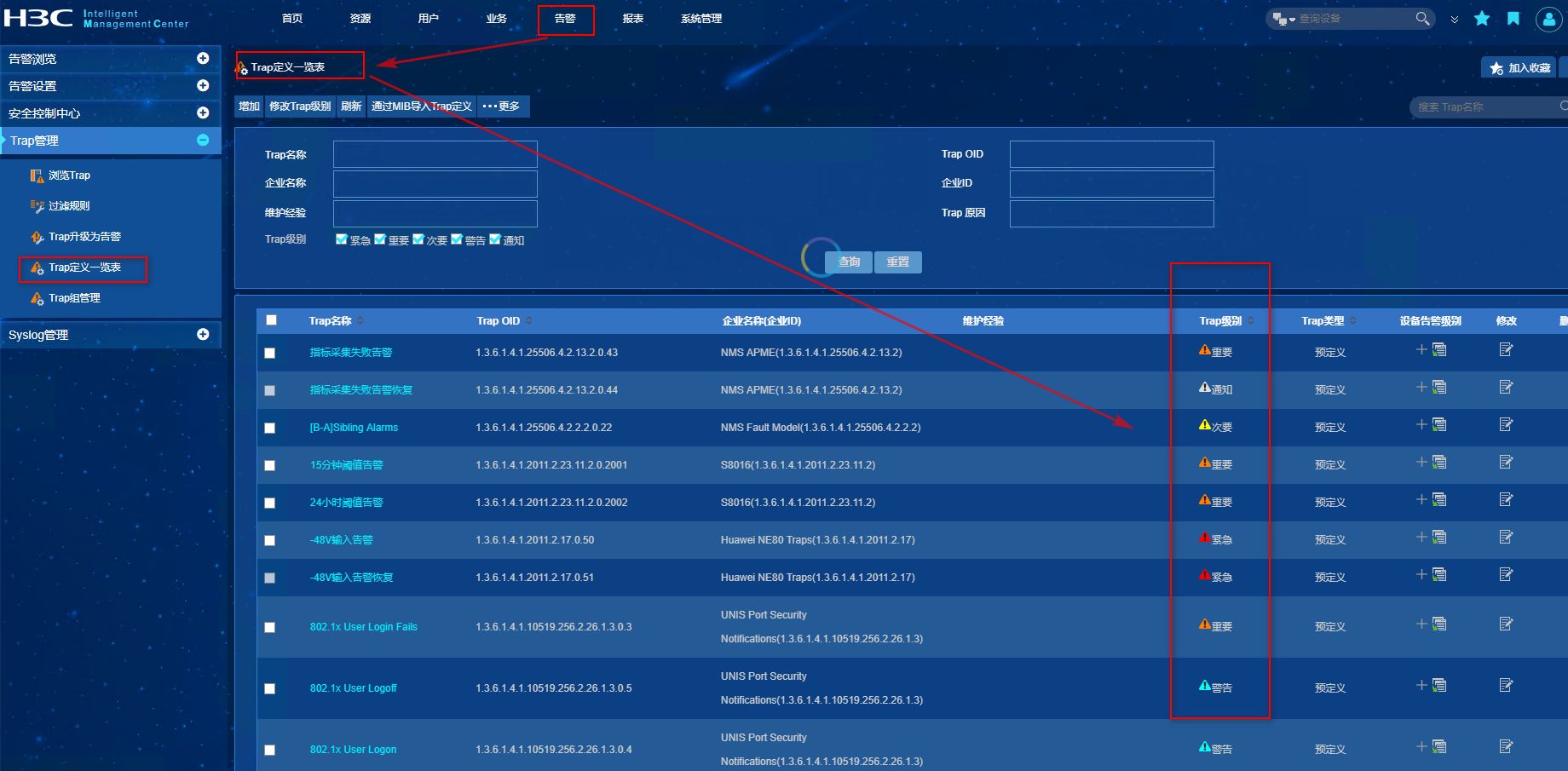Toggle the 次要 Trap level checkbox
Viewport: 1568px width, 771px height.
[418, 239]
